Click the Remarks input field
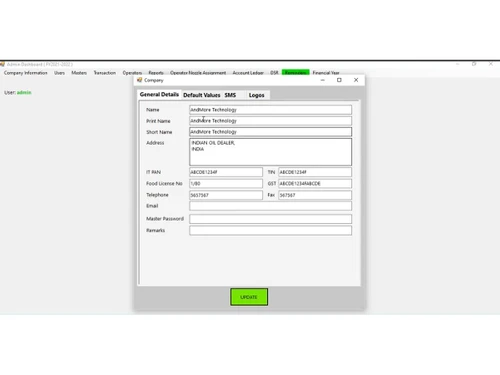 (270, 230)
